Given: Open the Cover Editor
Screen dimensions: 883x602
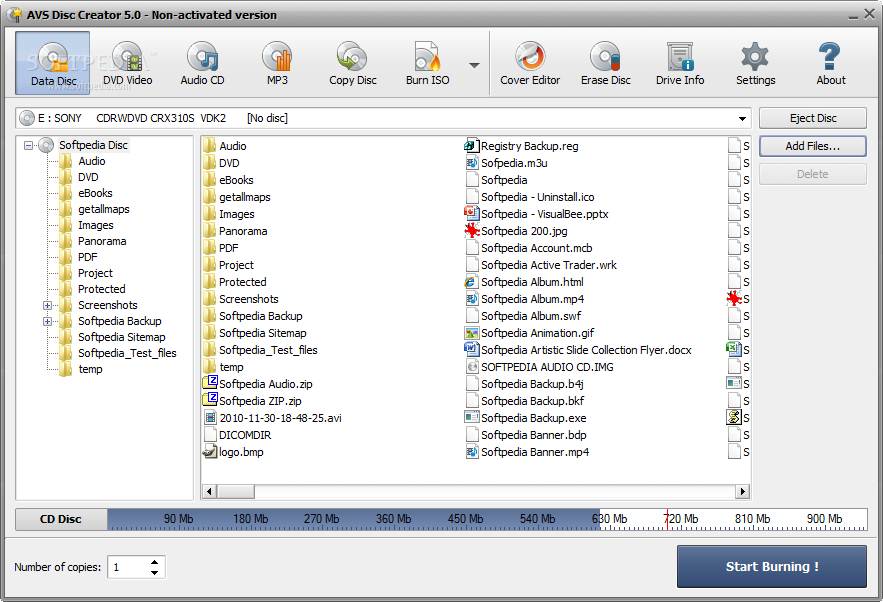Looking at the screenshot, I should [530, 63].
